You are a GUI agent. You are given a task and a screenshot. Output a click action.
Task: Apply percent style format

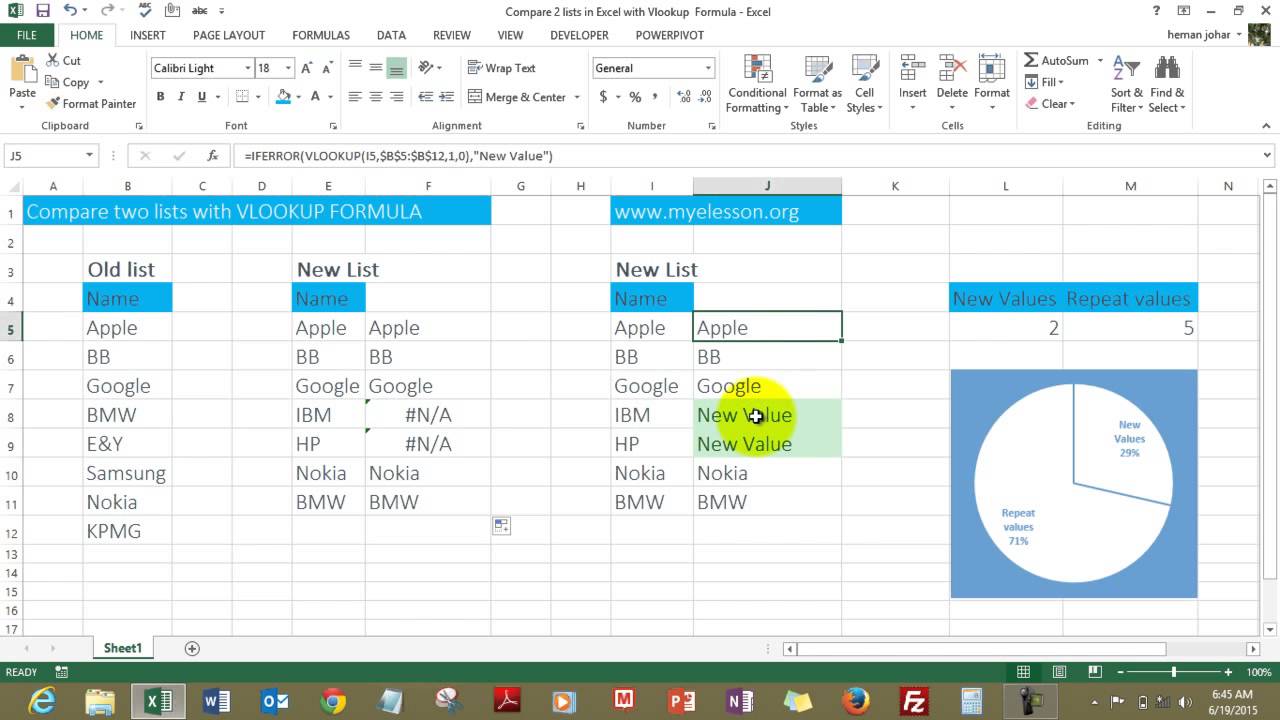[x=635, y=97]
